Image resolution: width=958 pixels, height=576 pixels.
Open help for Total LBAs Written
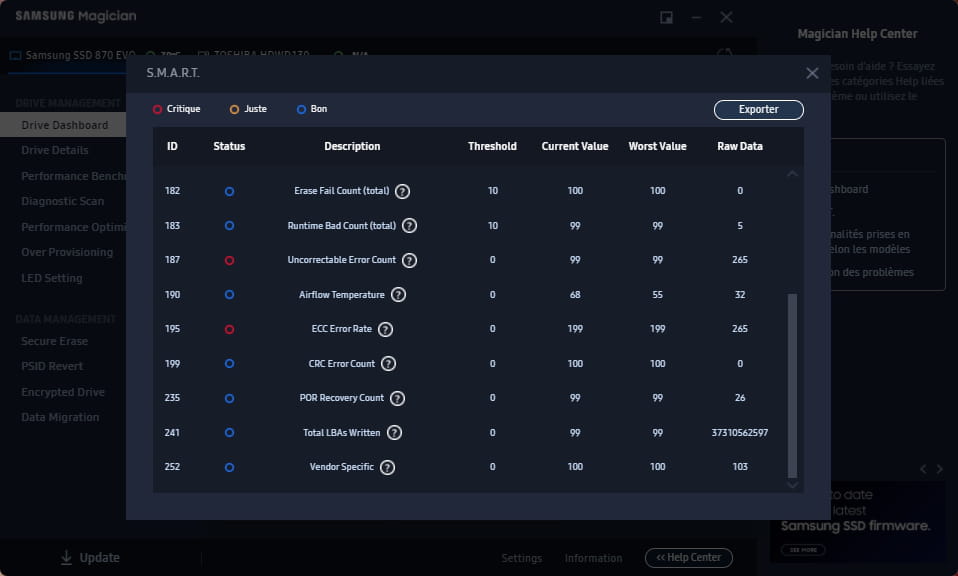tap(394, 433)
